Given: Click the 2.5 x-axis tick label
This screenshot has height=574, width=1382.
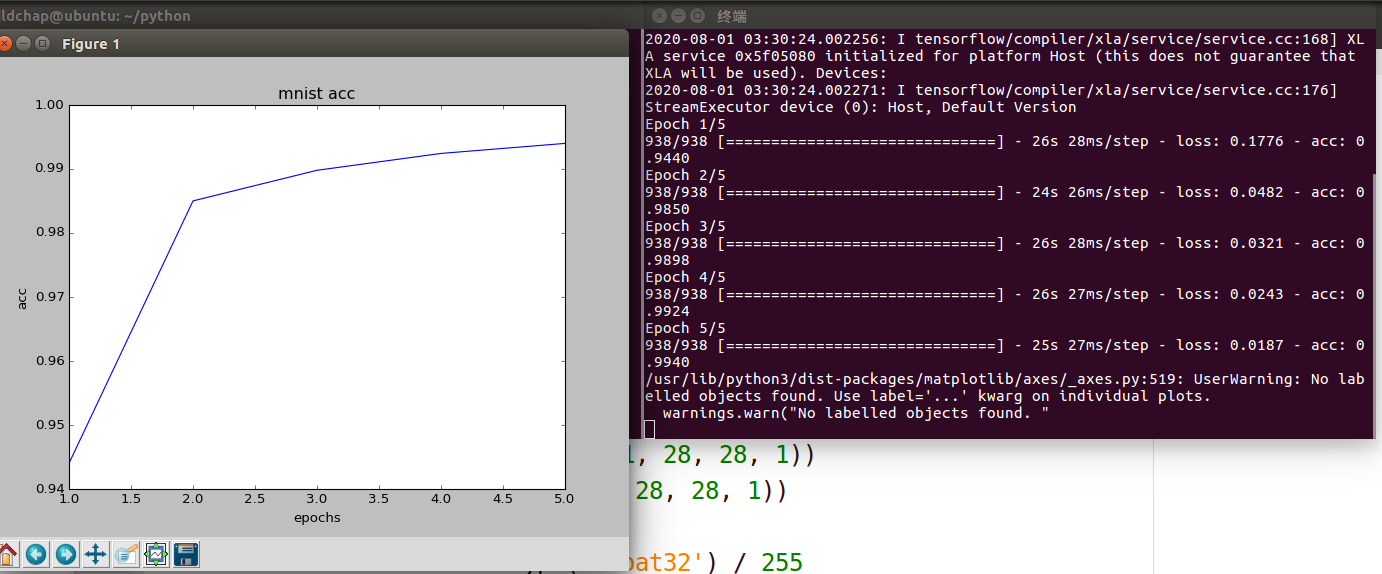Looking at the screenshot, I should click(x=254, y=499).
